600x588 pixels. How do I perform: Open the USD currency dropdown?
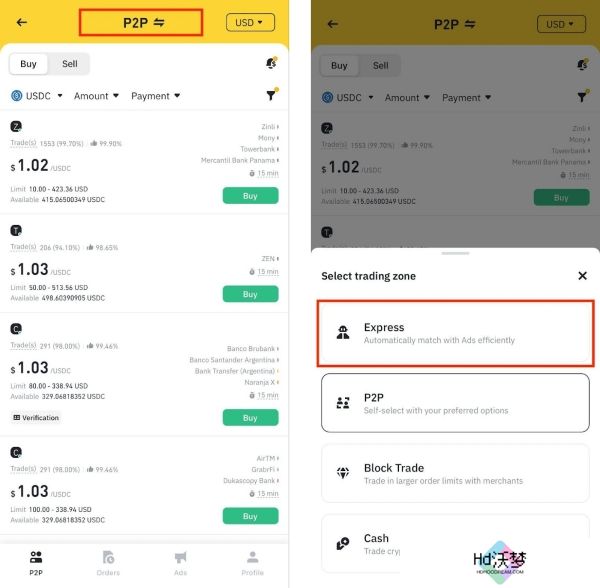pyautogui.click(x=250, y=23)
